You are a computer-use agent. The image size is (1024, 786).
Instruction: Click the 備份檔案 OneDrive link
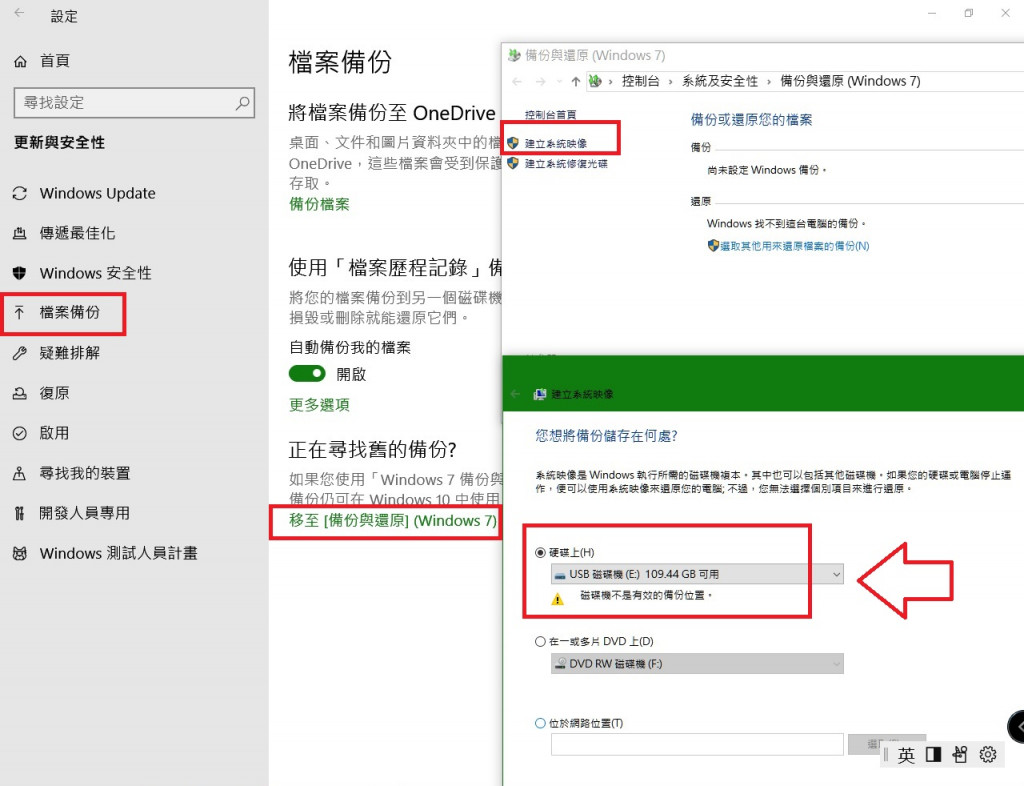(319, 204)
